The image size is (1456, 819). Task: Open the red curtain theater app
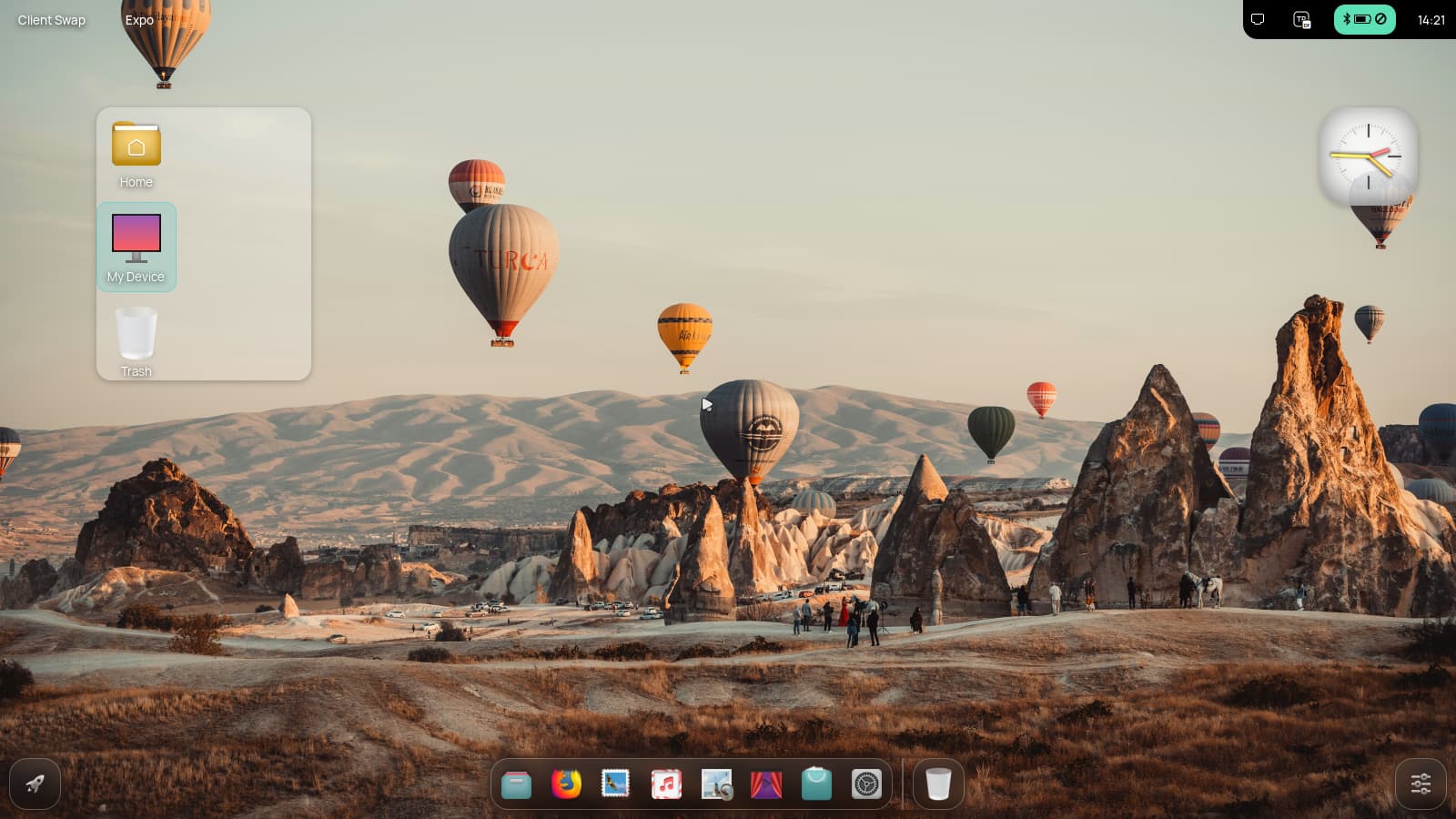[x=766, y=784]
